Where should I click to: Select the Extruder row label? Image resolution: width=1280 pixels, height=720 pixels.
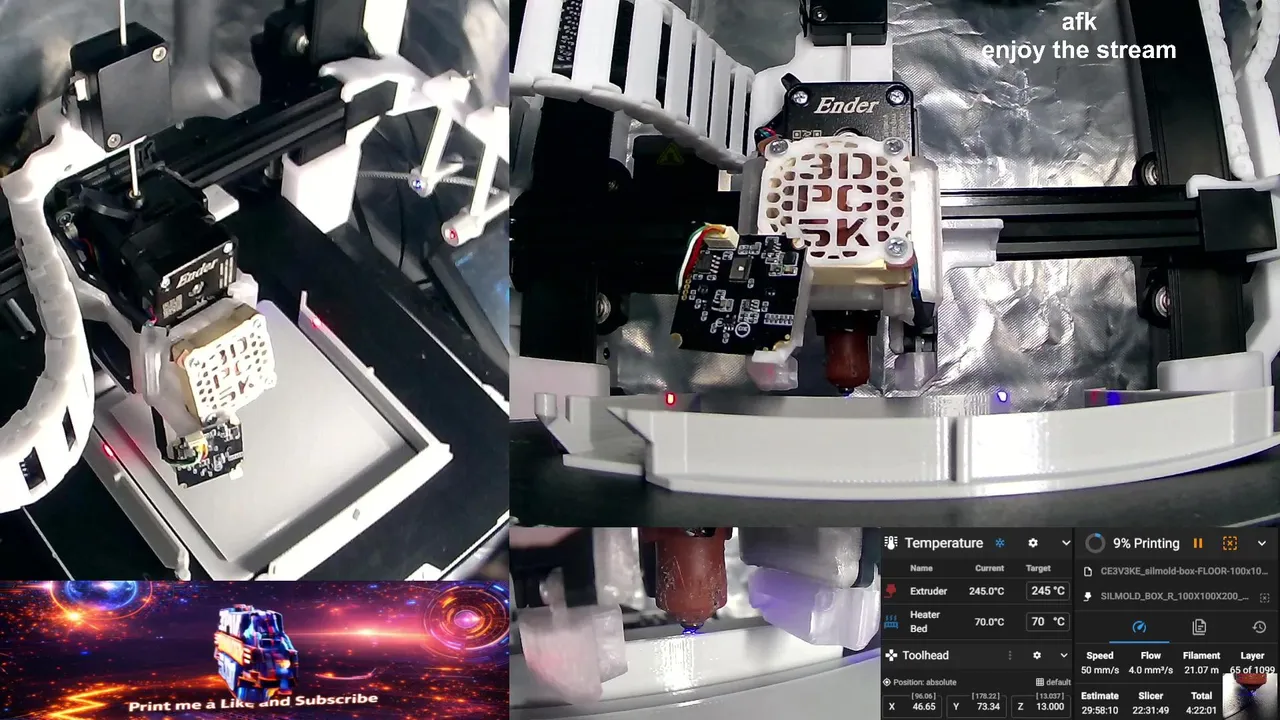tap(928, 591)
